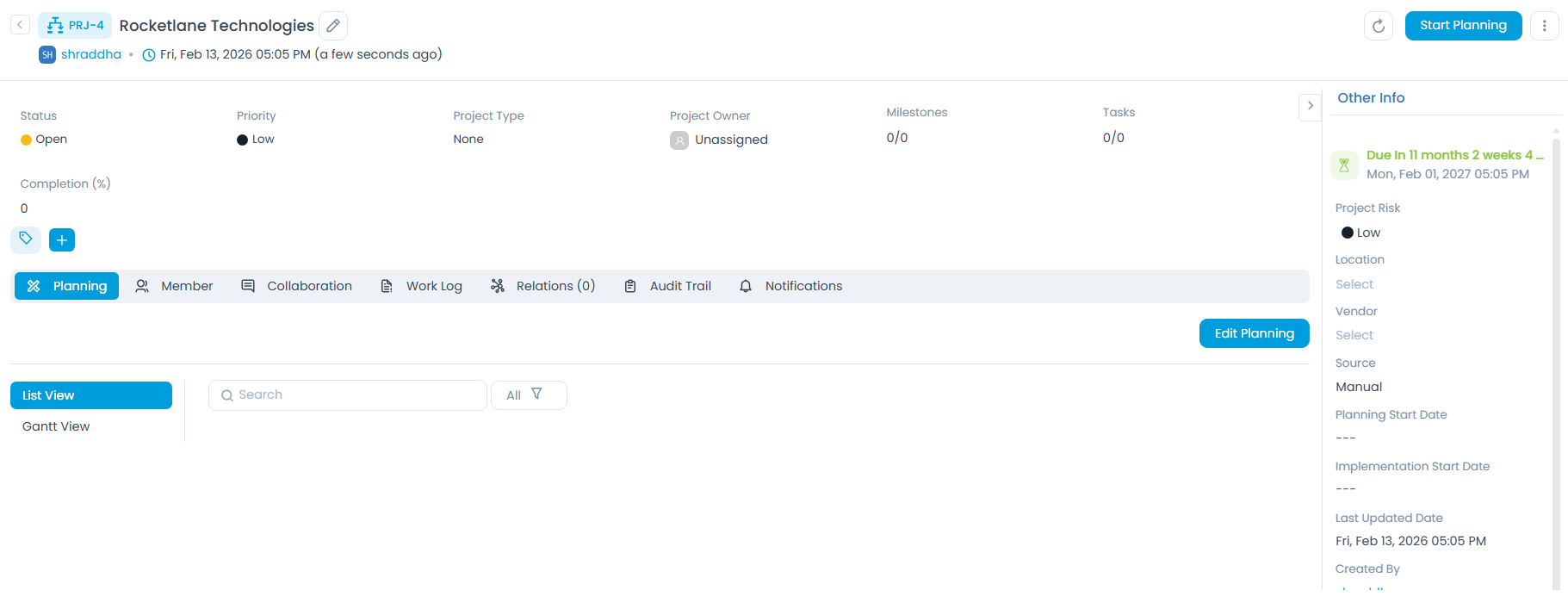Click the Start Planning button

[1464, 25]
